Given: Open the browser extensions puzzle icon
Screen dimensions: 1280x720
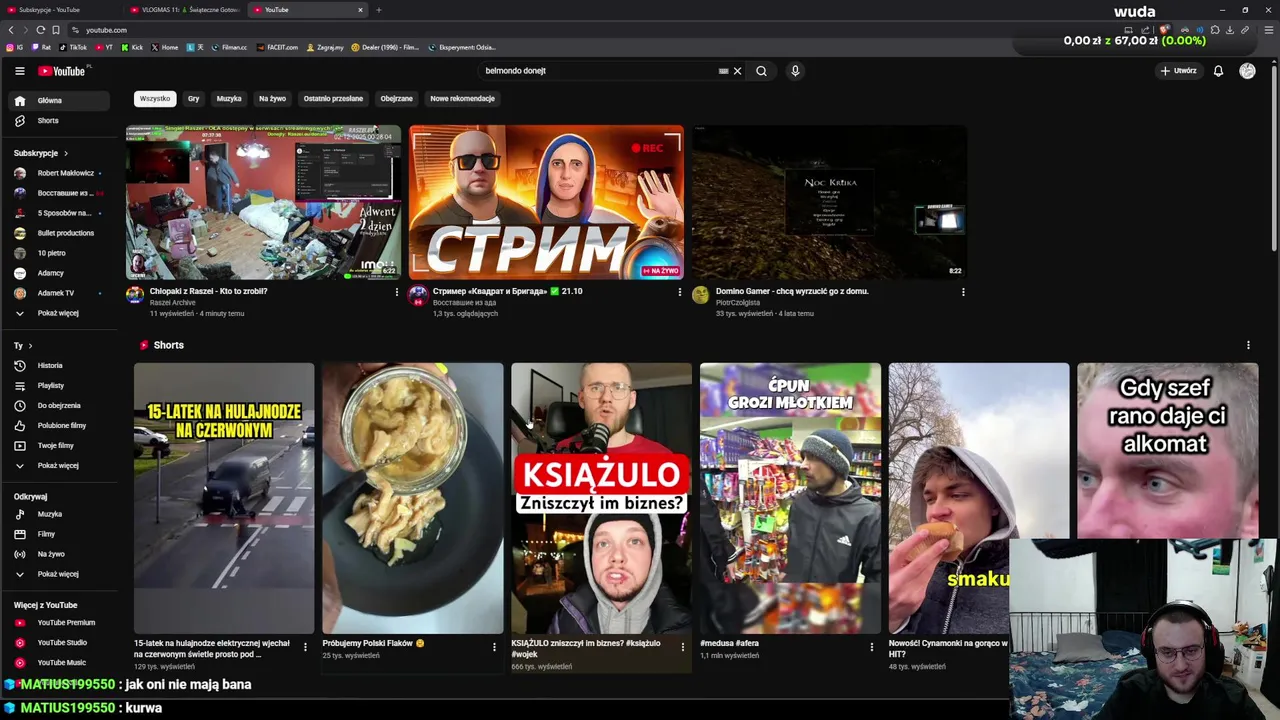Looking at the screenshot, I should 1214,30.
